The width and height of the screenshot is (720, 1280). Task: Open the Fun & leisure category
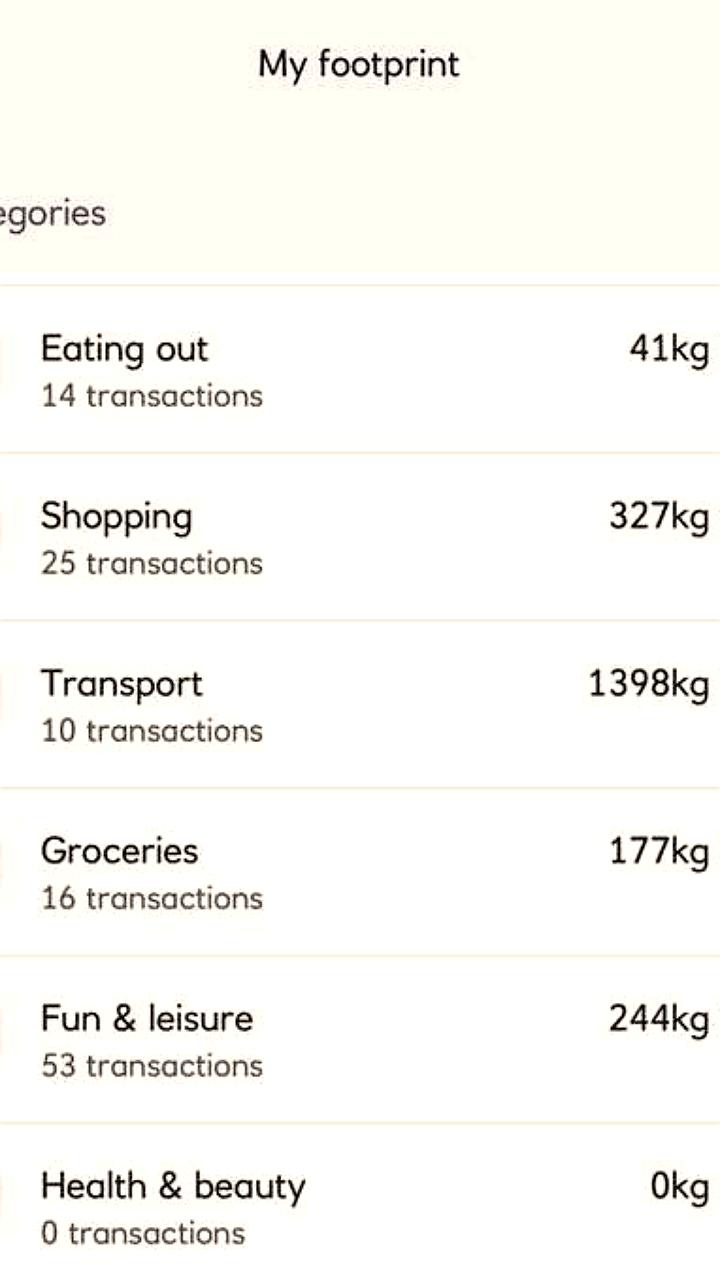147,1019
